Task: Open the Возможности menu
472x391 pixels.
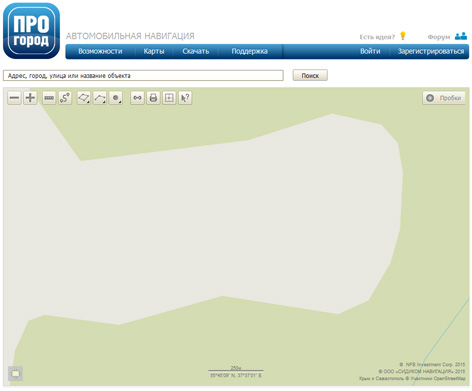Action: [x=100, y=51]
